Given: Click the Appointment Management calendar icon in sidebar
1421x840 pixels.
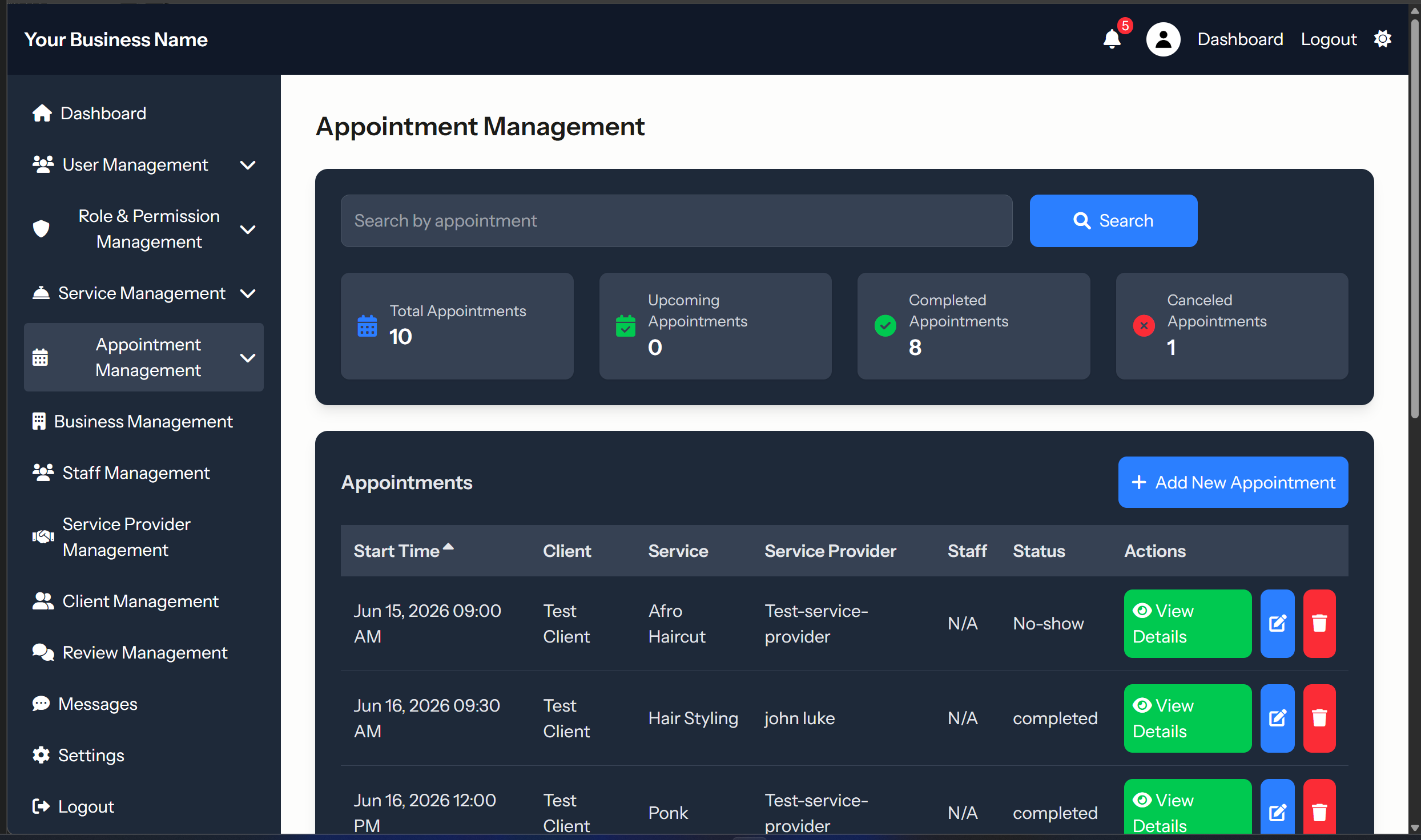Looking at the screenshot, I should (x=40, y=358).
